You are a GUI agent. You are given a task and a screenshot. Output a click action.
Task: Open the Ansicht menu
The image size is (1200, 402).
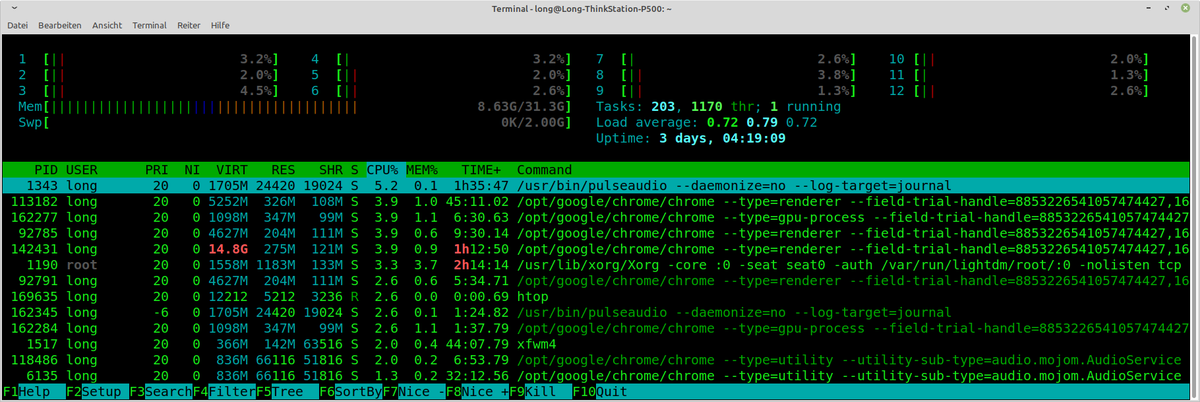click(x=107, y=24)
